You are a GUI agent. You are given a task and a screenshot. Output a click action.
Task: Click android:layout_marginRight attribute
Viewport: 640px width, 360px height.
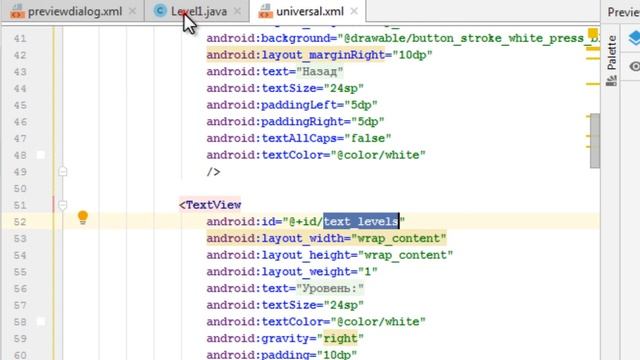[x=296, y=55]
